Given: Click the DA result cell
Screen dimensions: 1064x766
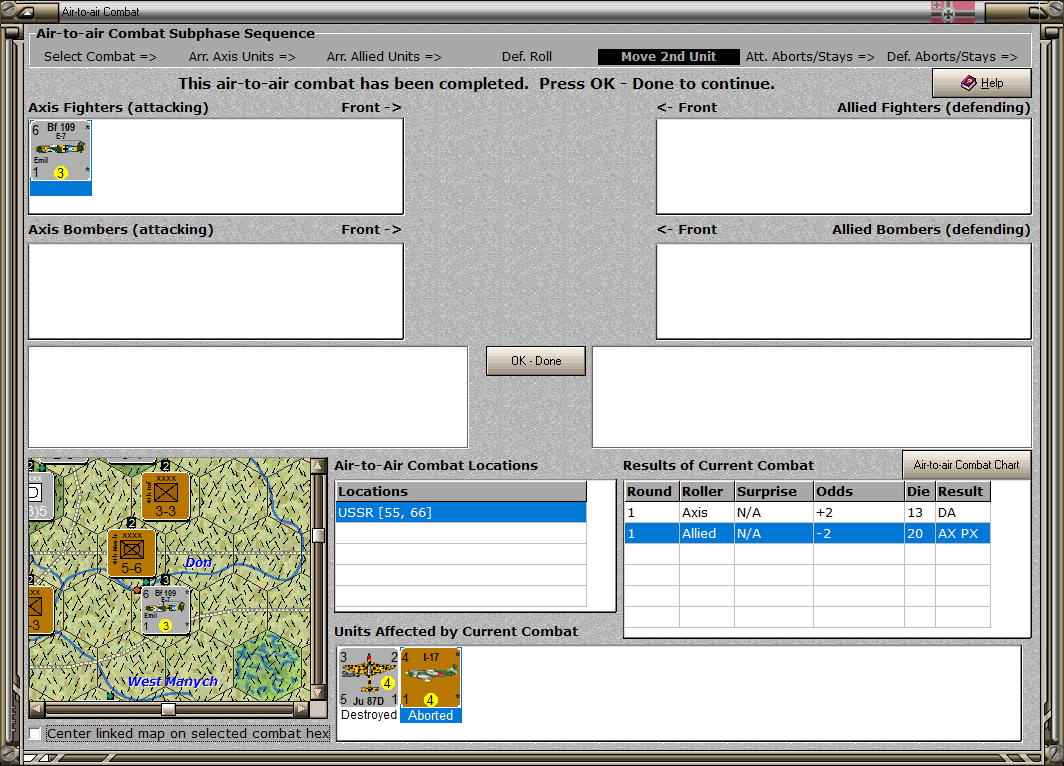Looking at the screenshot, I should point(962,512).
